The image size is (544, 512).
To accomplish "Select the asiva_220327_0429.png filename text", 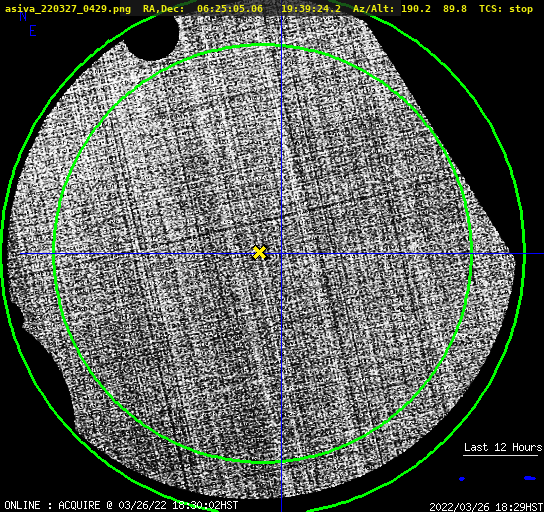I will (x=68, y=9).
